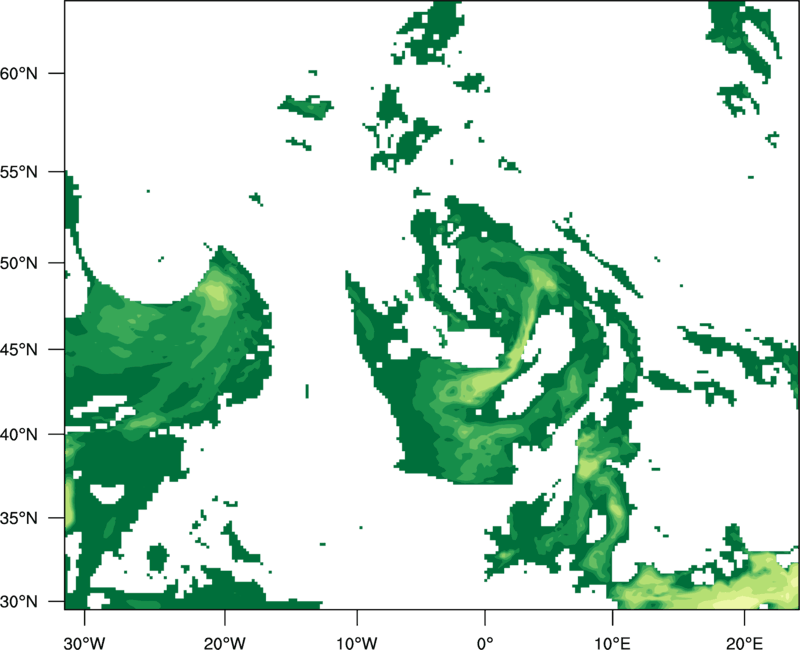This screenshot has height=650, width=800.
Task: Select the 55°N latitude label
Action: coord(19,172)
